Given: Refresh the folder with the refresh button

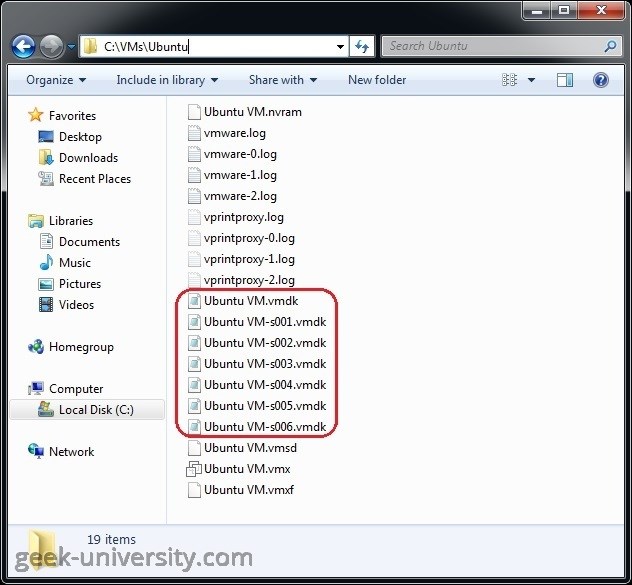Looking at the screenshot, I should tap(362, 46).
